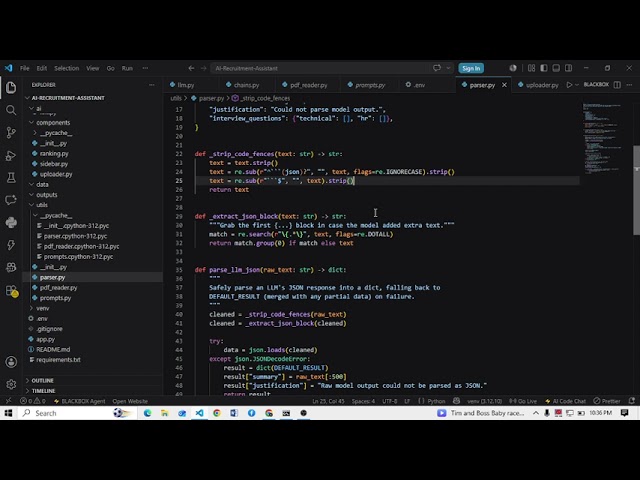The width and height of the screenshot is (640, 480).
Task: Open Visual Studio Code from taskbar
Action: click(199, 413)
